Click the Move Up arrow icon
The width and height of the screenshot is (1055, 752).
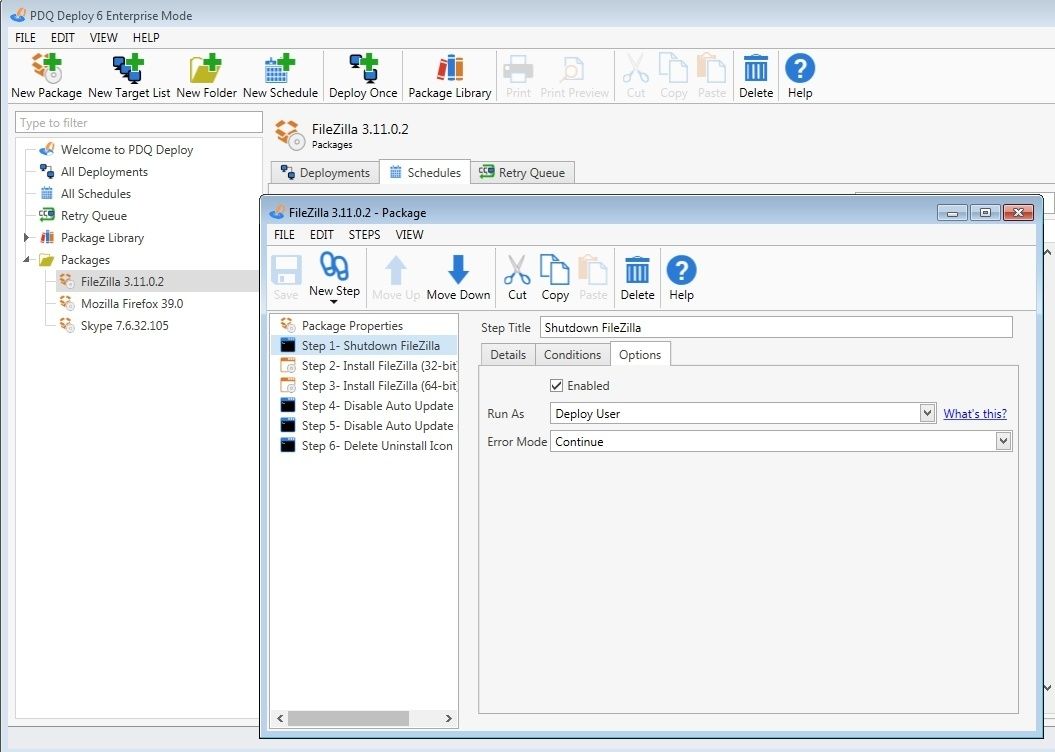[x=396, y=270]
